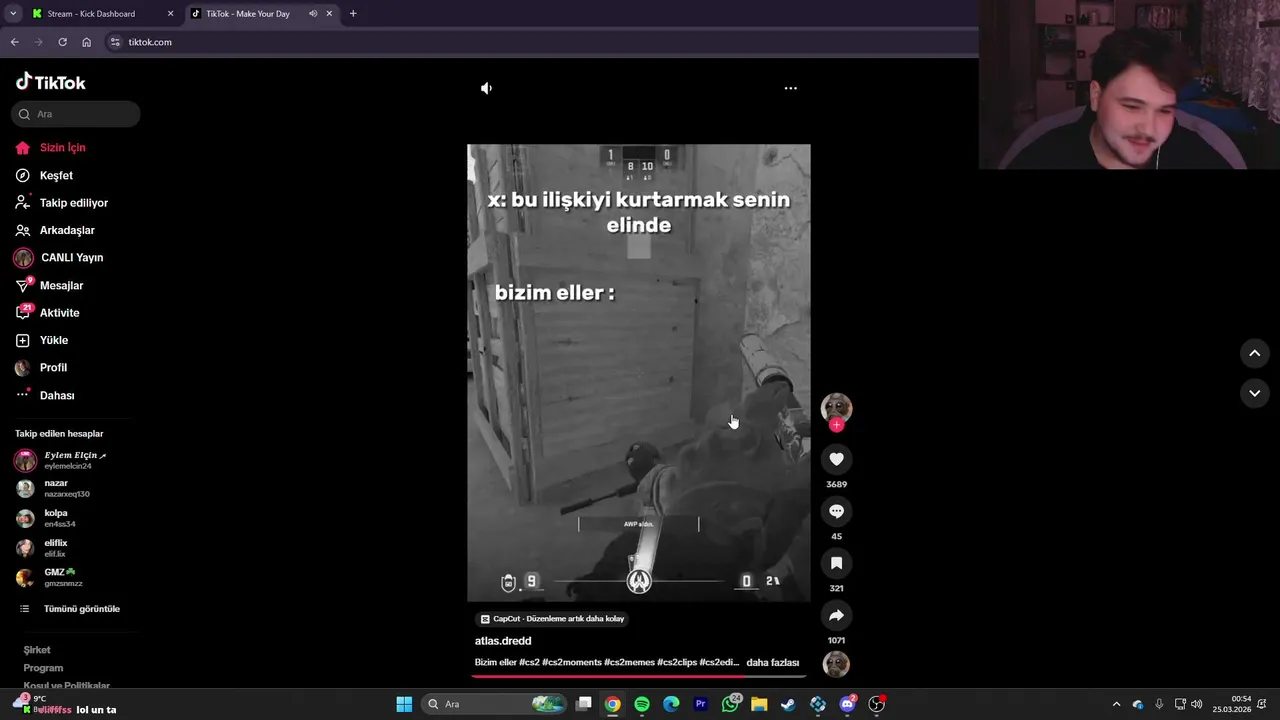Click the tiktok.com address bar
Screen dimensions: 1280x720
(x=540, y=42)
